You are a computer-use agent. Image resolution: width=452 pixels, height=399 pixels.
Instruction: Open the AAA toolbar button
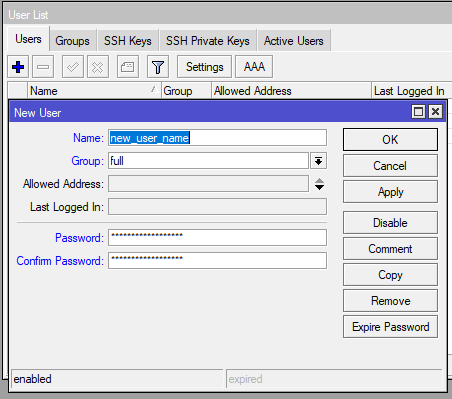point(254,67)
